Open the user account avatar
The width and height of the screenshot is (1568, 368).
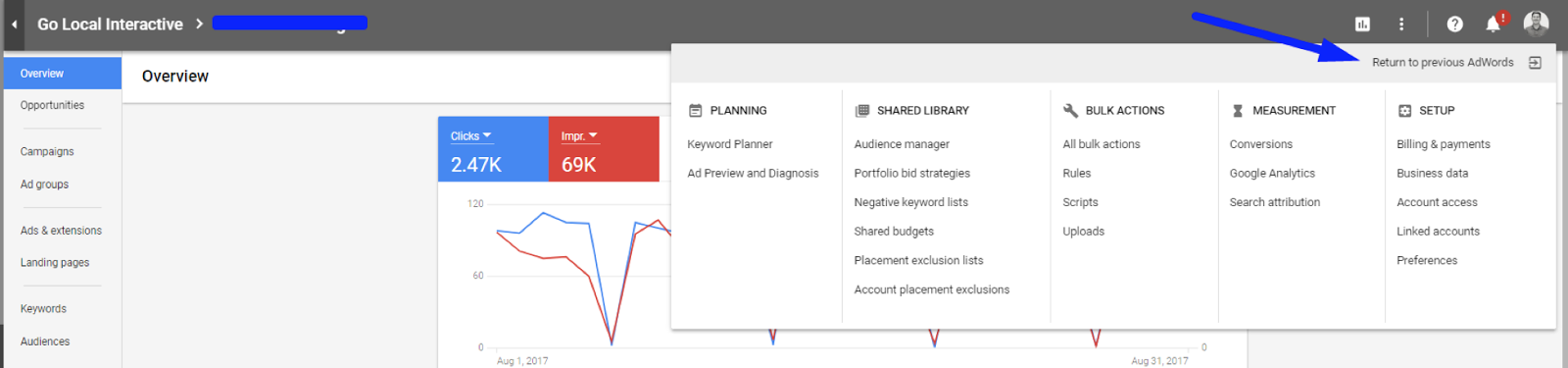[1536, 23]
